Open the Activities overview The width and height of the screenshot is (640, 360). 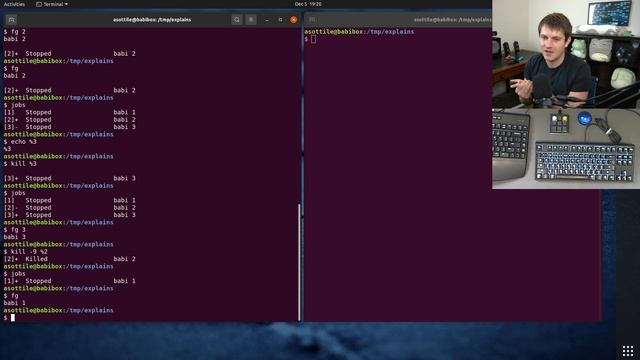click(14, 4)
